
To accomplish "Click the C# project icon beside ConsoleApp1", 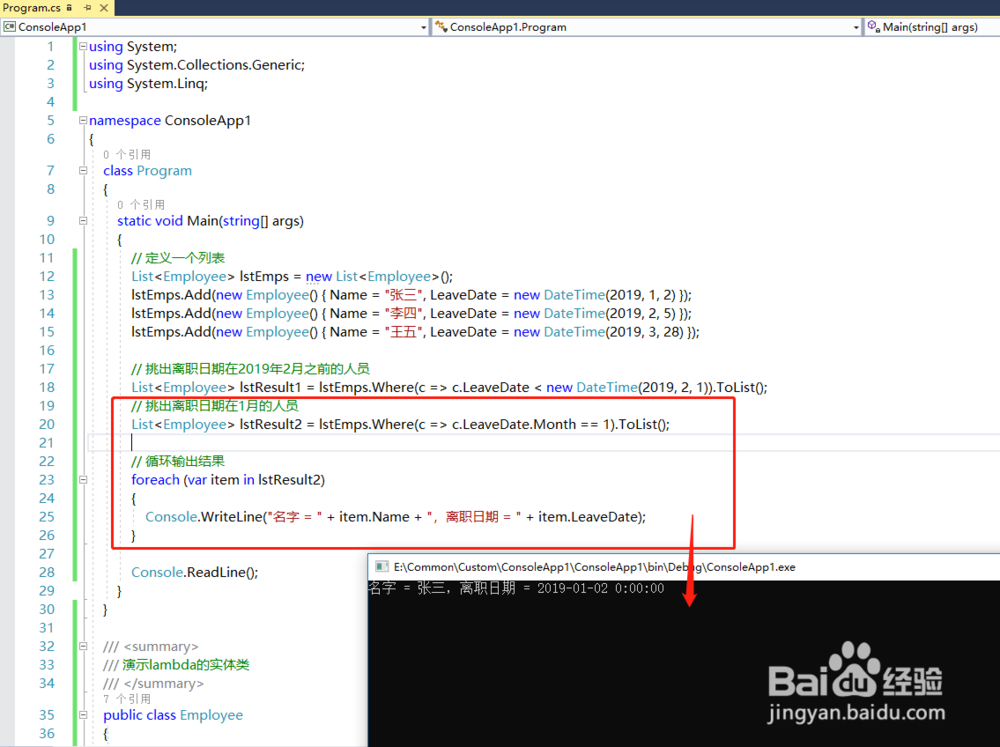I will pyautogui.click(x=10, y=27).
